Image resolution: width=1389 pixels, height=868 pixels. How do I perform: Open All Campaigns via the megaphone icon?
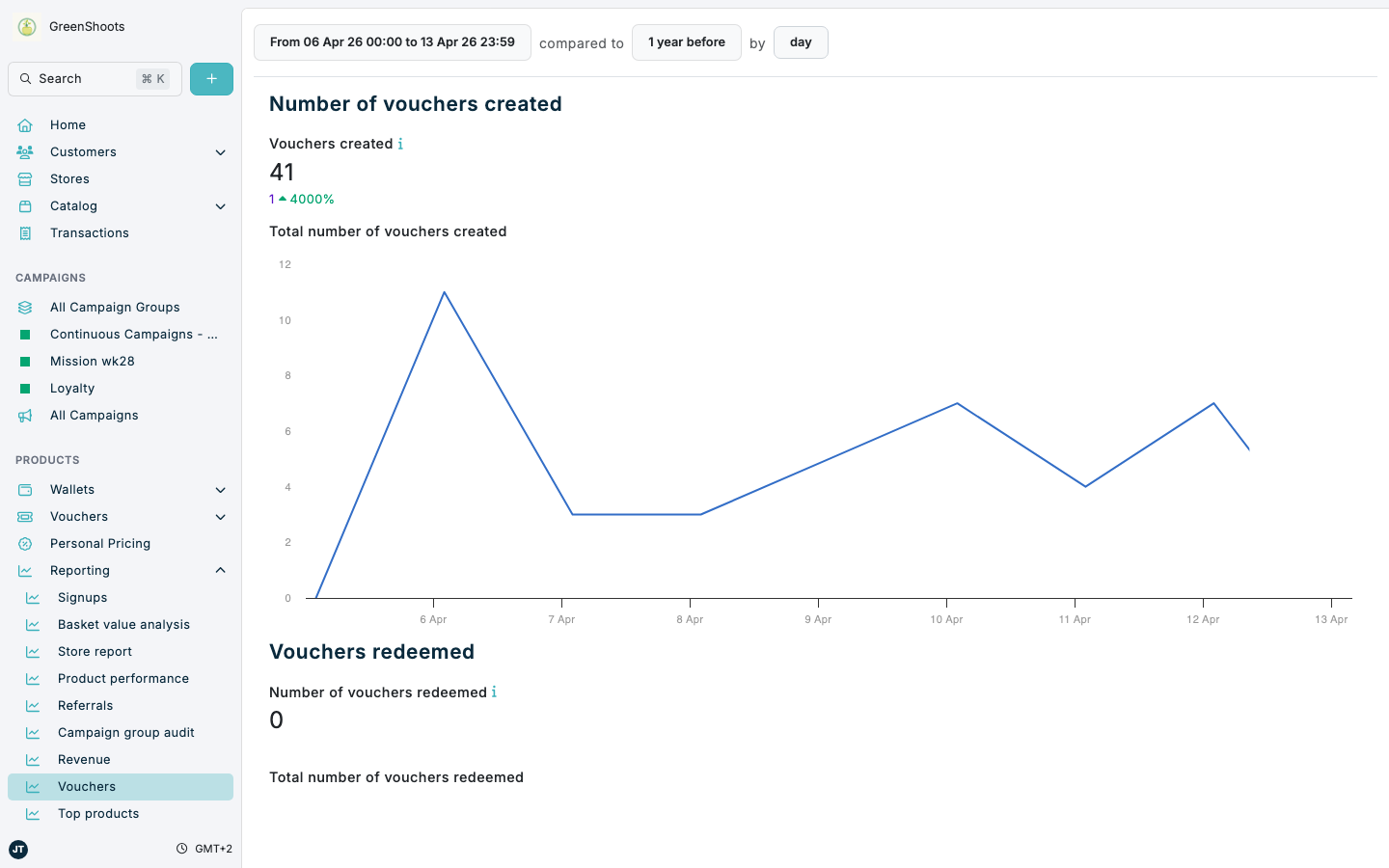24,415
